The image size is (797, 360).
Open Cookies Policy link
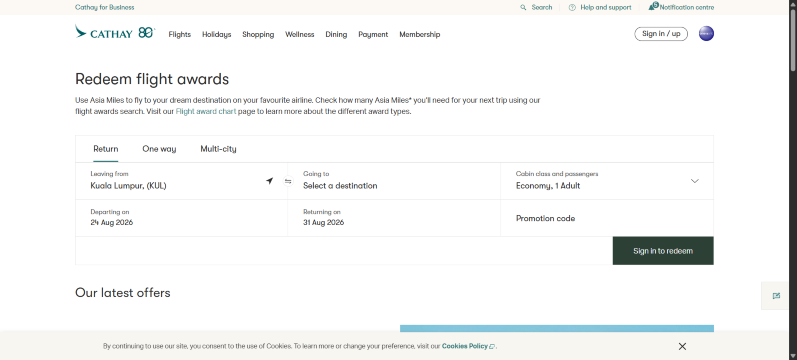(468, 346)
